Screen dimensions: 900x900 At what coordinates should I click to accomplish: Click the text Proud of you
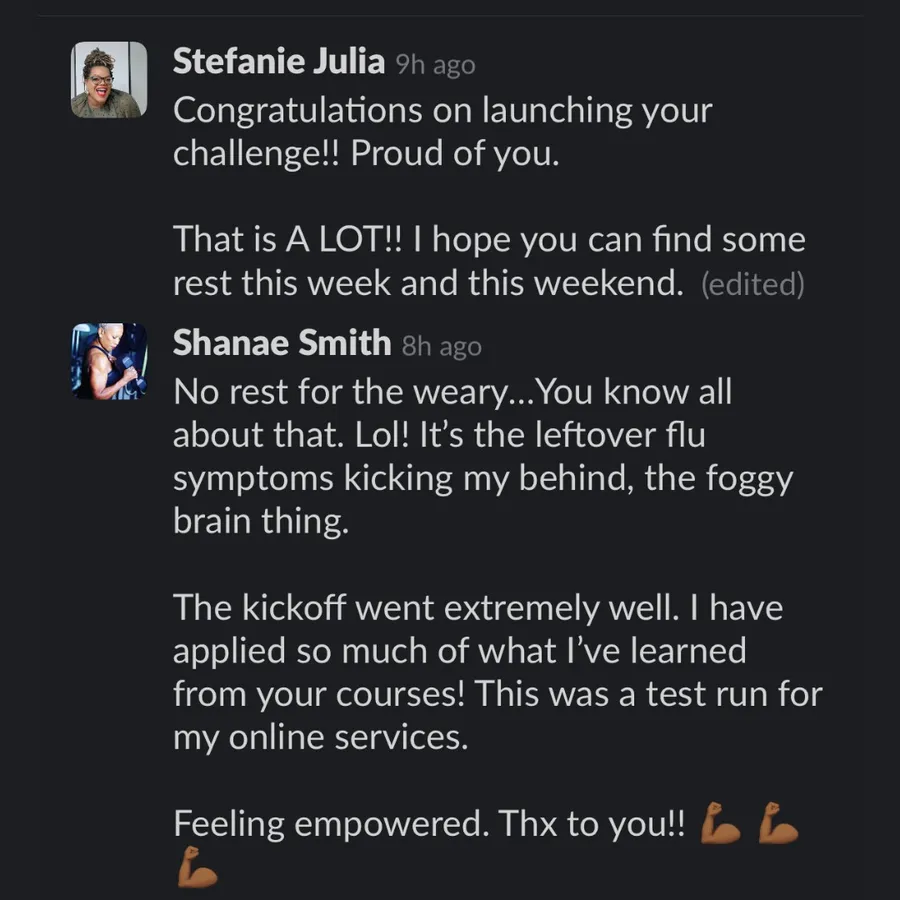[455, 153]
